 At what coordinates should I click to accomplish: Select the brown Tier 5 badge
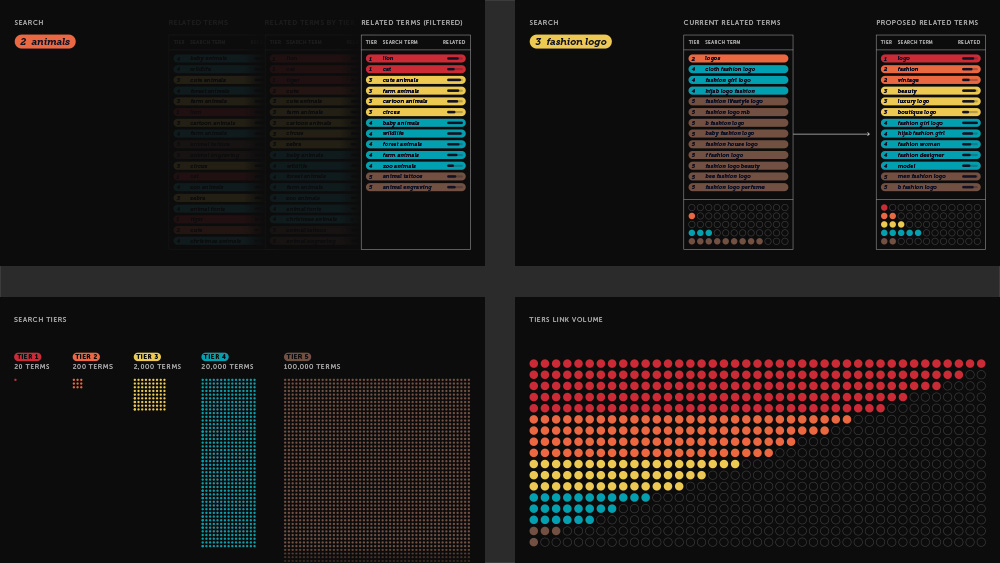click(x=298, y=357)
